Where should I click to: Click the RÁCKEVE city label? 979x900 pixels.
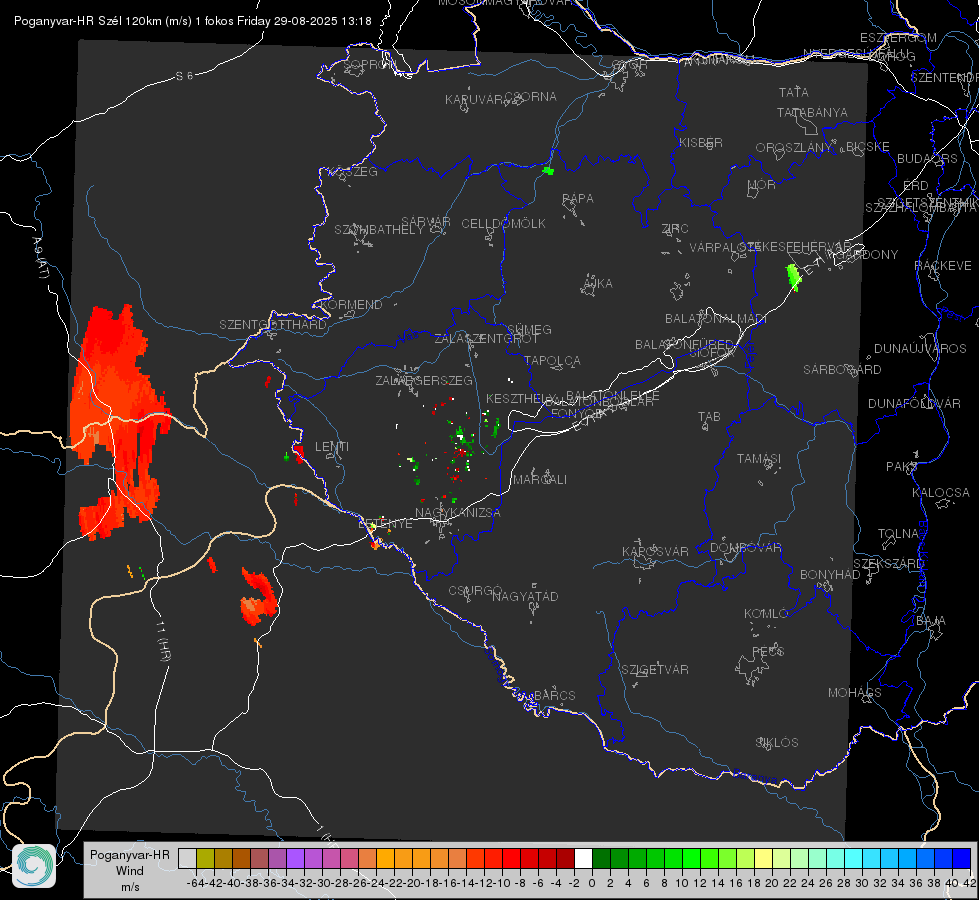pos(943,266)
